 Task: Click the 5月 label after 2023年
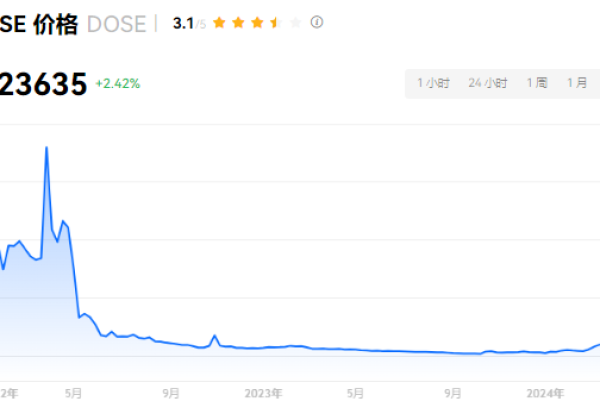coord(355,393)
